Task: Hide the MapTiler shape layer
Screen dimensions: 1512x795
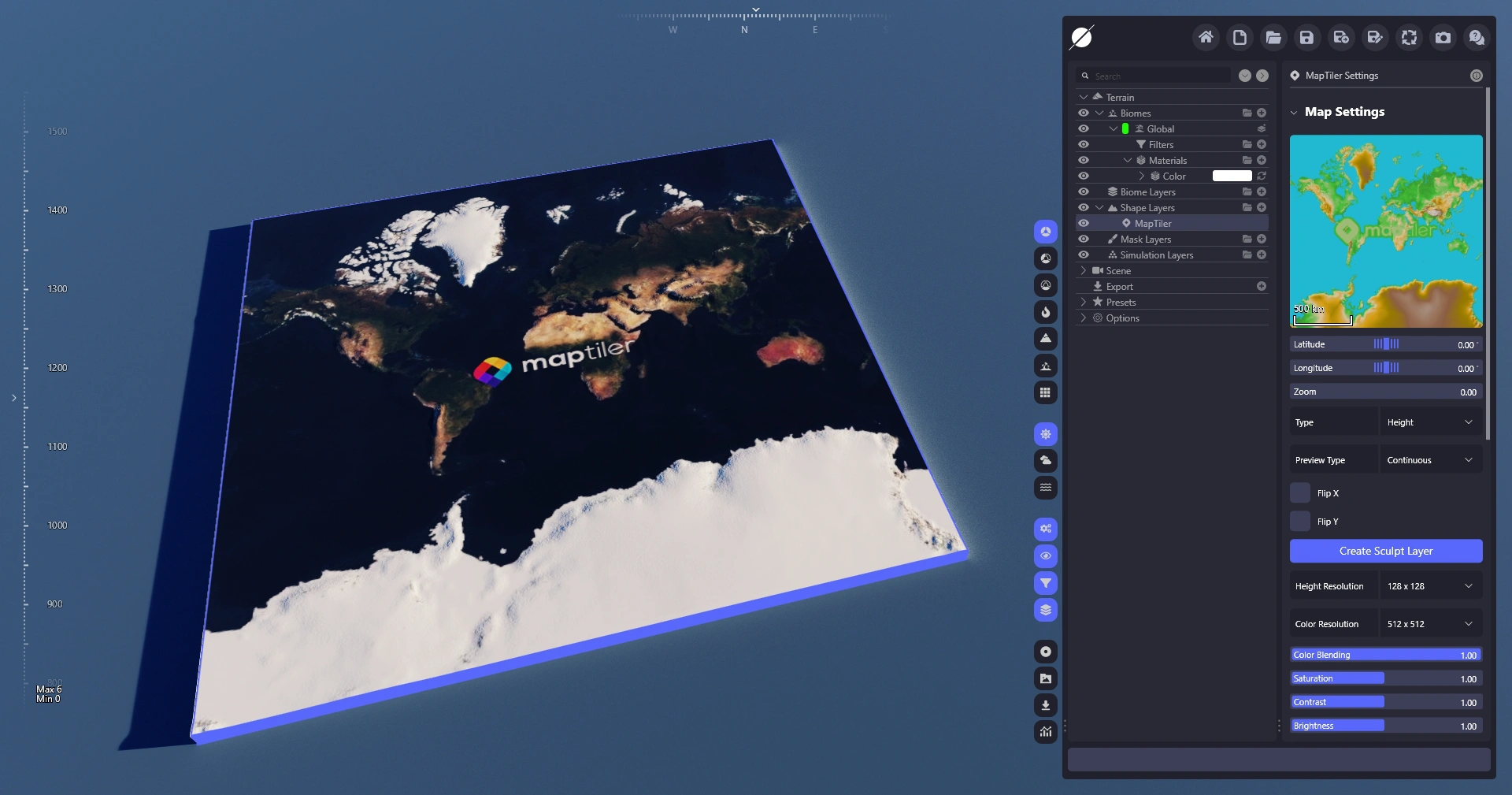Action: pos(1084,223)
